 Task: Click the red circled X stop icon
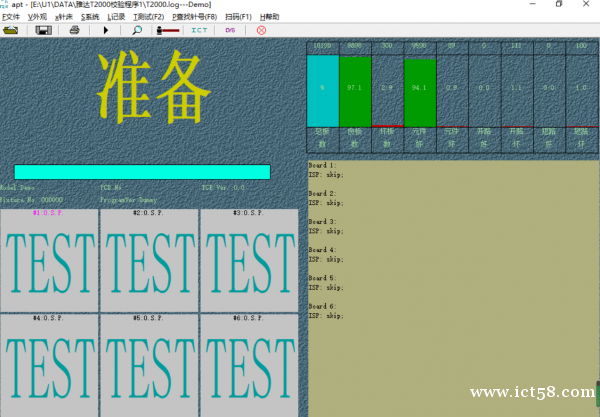[261, 30]
